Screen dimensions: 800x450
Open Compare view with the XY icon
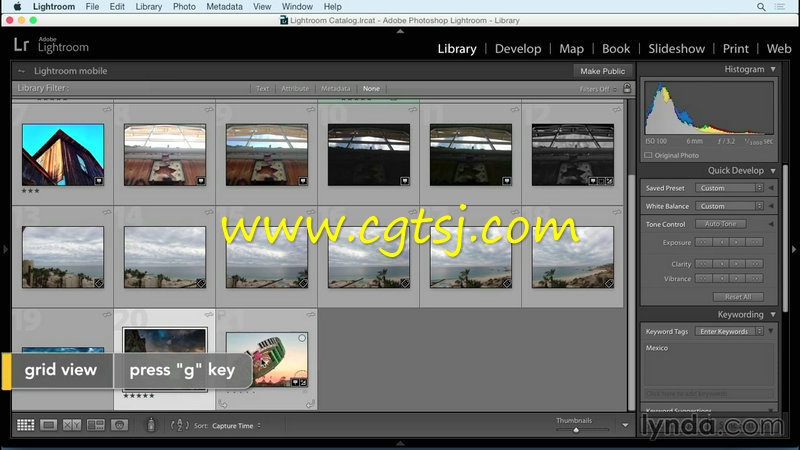tap(72, 424)
